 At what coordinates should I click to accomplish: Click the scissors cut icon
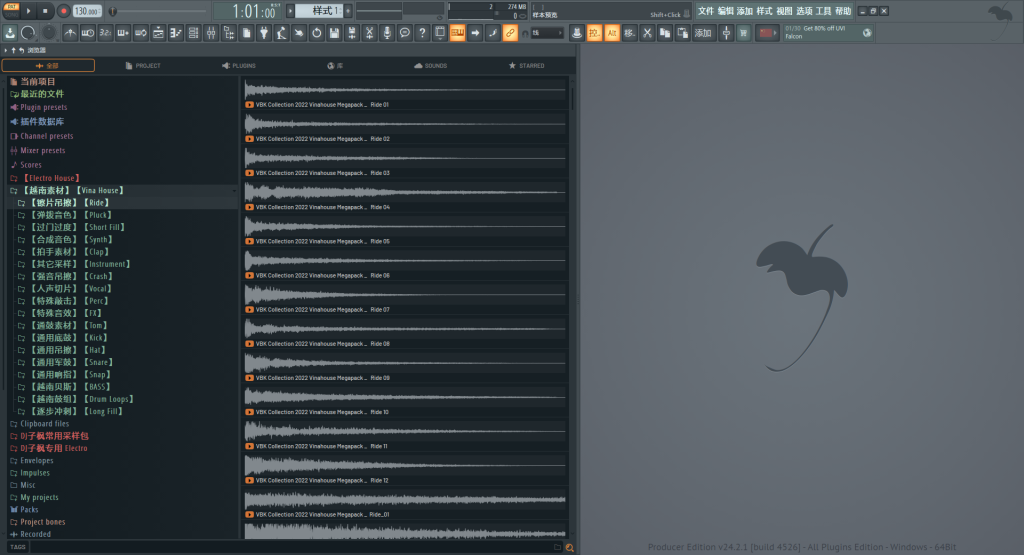pos(647,33)
